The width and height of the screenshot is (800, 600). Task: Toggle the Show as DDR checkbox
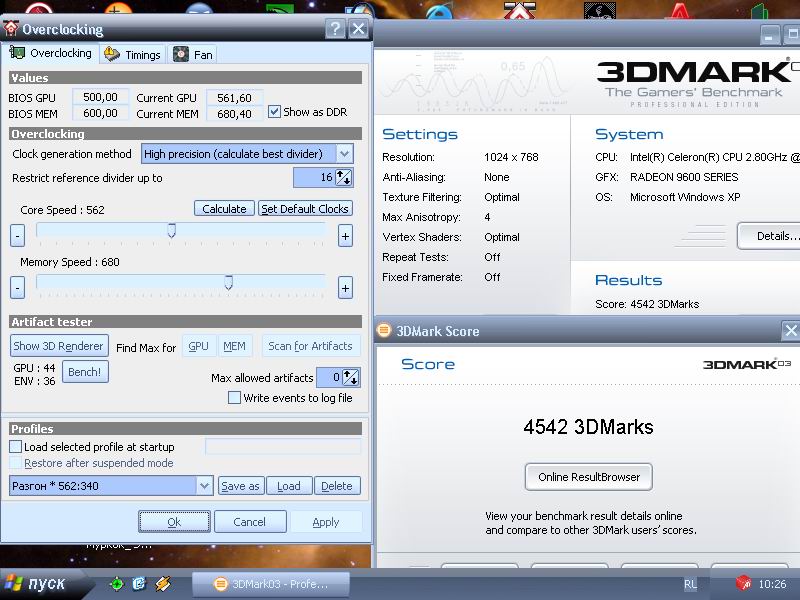pos(274,112)
